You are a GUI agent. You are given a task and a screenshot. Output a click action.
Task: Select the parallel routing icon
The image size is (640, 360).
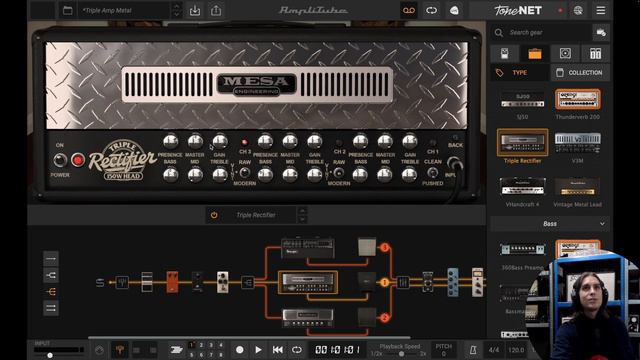pos(51,308)
